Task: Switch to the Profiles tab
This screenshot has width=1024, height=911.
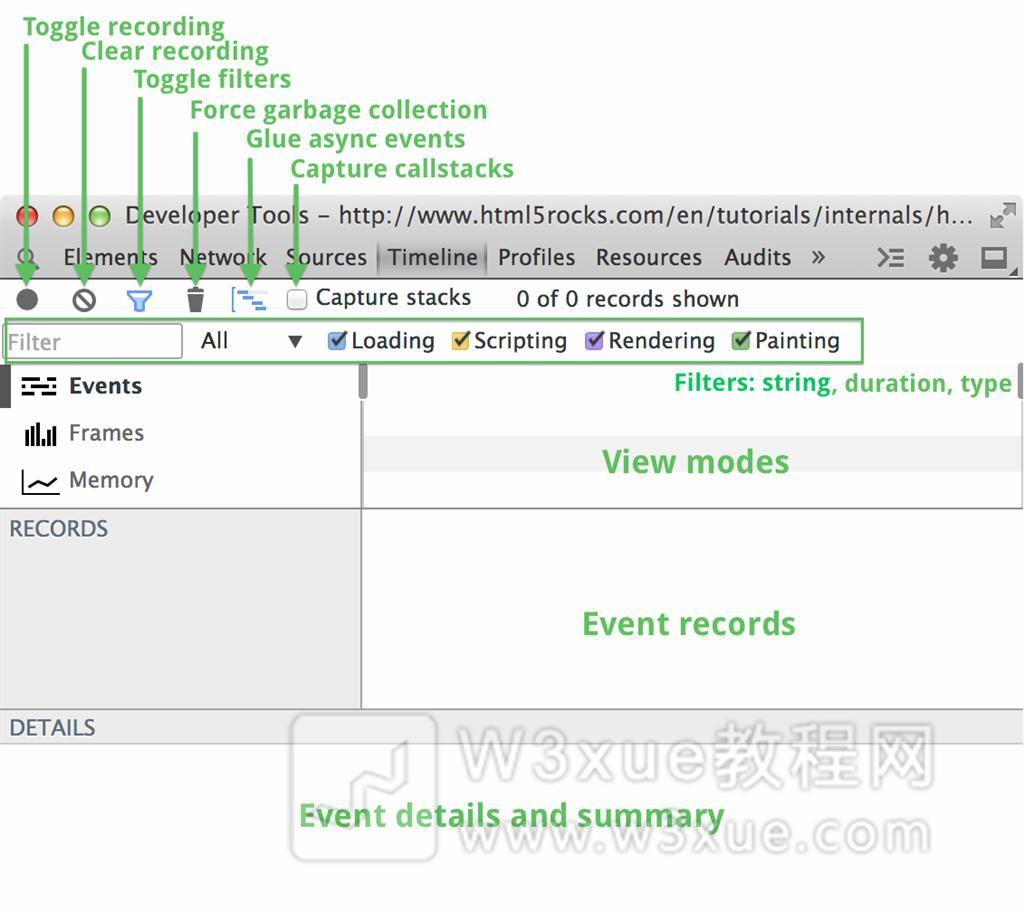Action: pos(536,257)
